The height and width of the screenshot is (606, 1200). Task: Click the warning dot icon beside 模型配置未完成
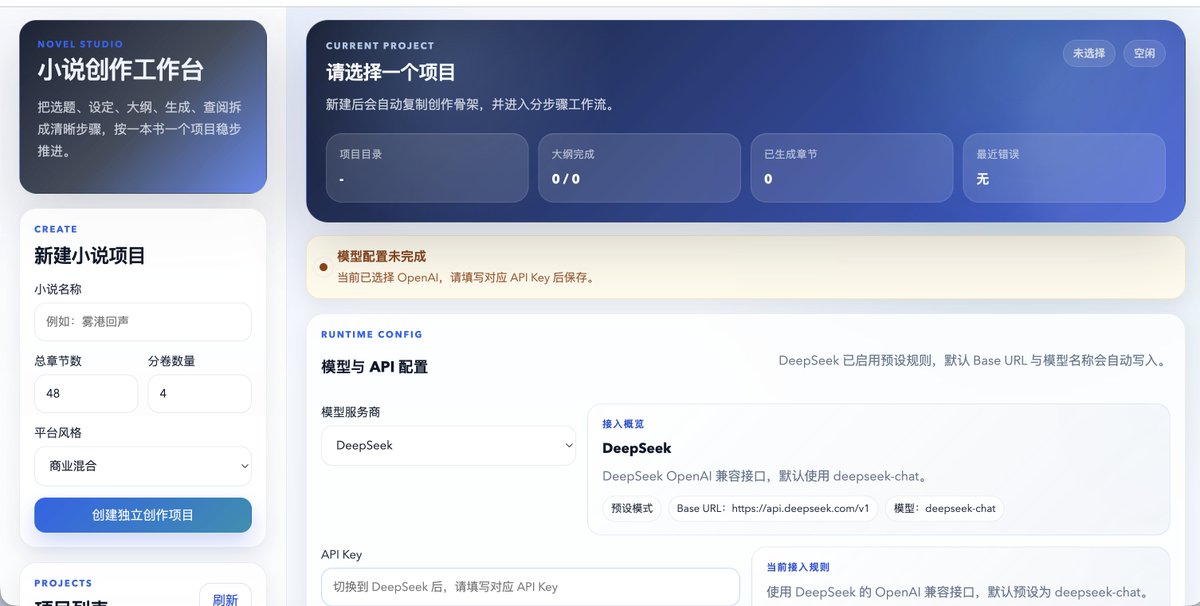pyautogui.click(x=323, y=267)
